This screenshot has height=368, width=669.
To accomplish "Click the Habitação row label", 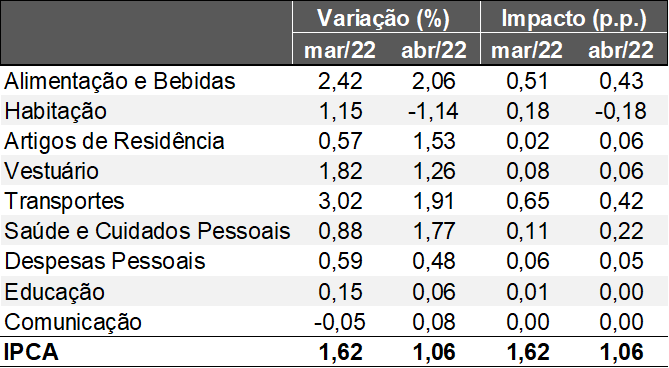I will pos(55,111).
